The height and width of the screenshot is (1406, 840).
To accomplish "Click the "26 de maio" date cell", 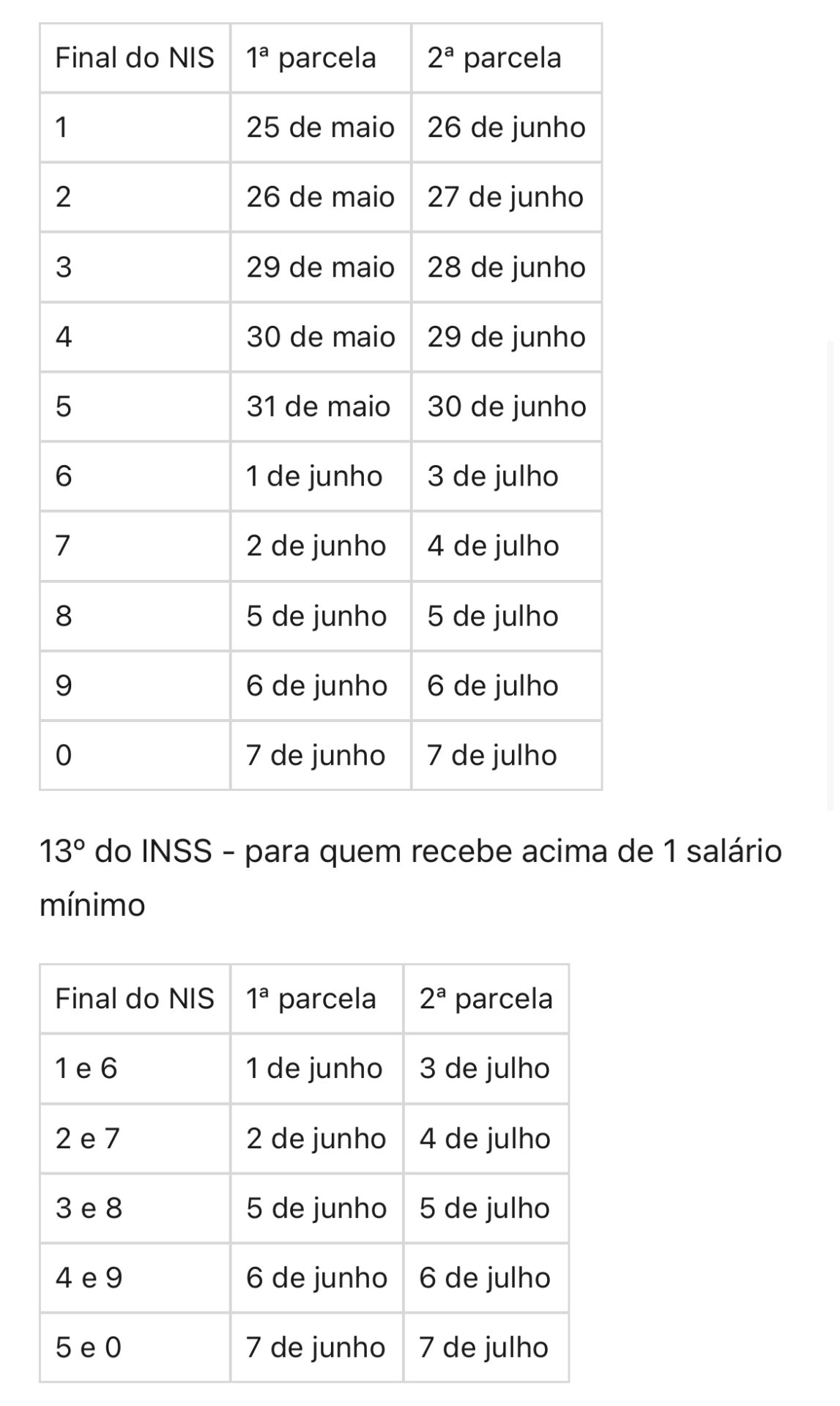I will [x=320, y=197].
